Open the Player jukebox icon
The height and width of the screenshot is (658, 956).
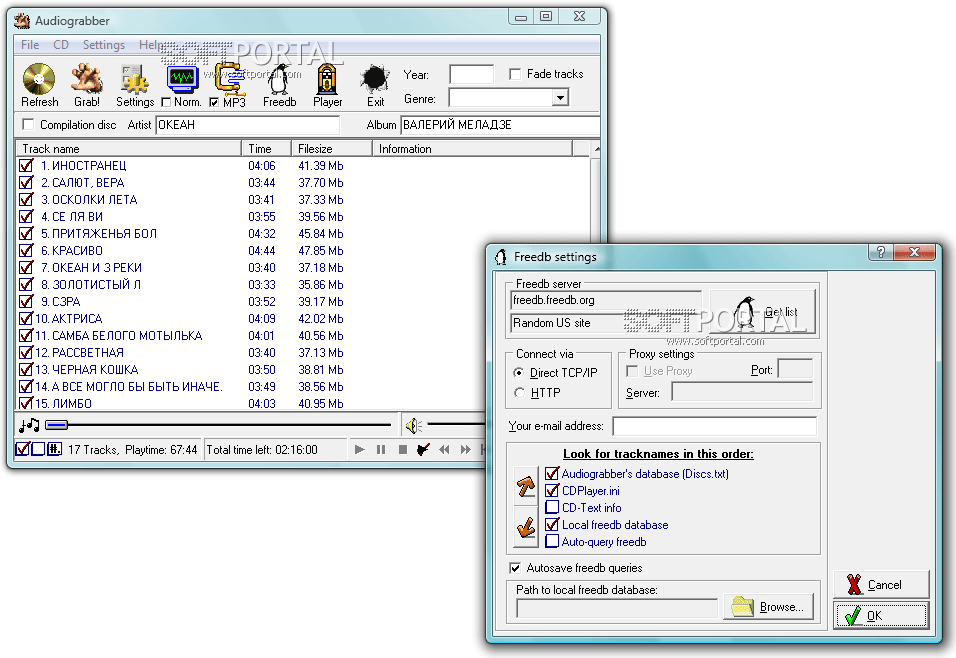[327, 79]
